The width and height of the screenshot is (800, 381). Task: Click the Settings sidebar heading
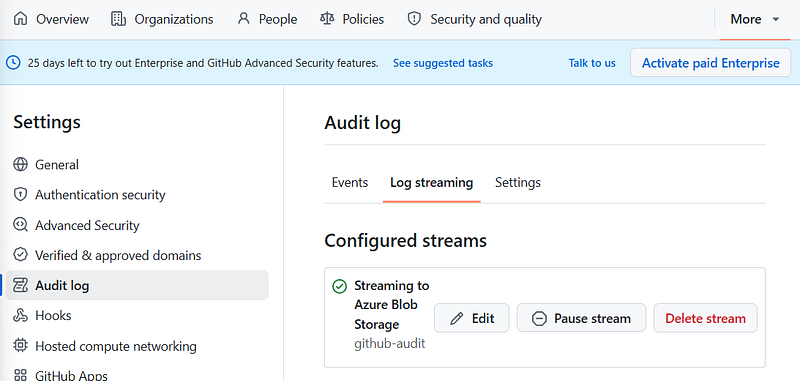[47, 122]
